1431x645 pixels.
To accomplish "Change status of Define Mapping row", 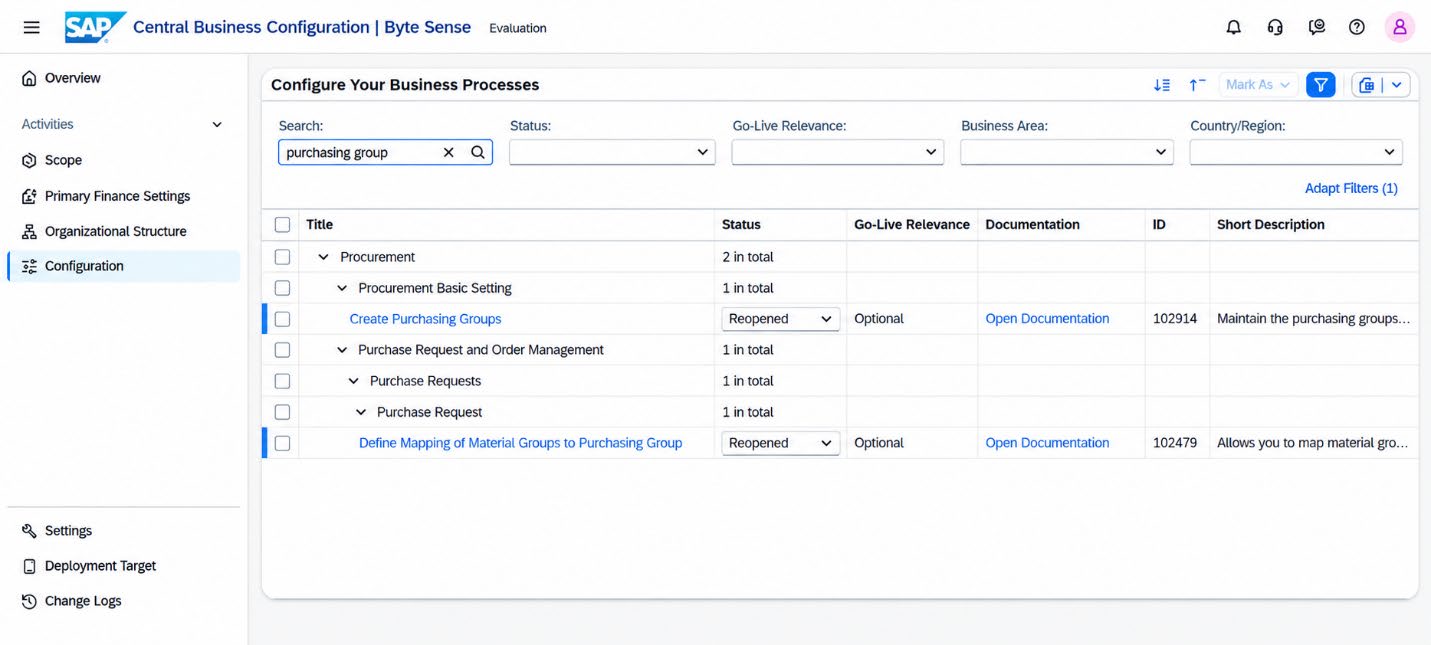I will point(780,443).
